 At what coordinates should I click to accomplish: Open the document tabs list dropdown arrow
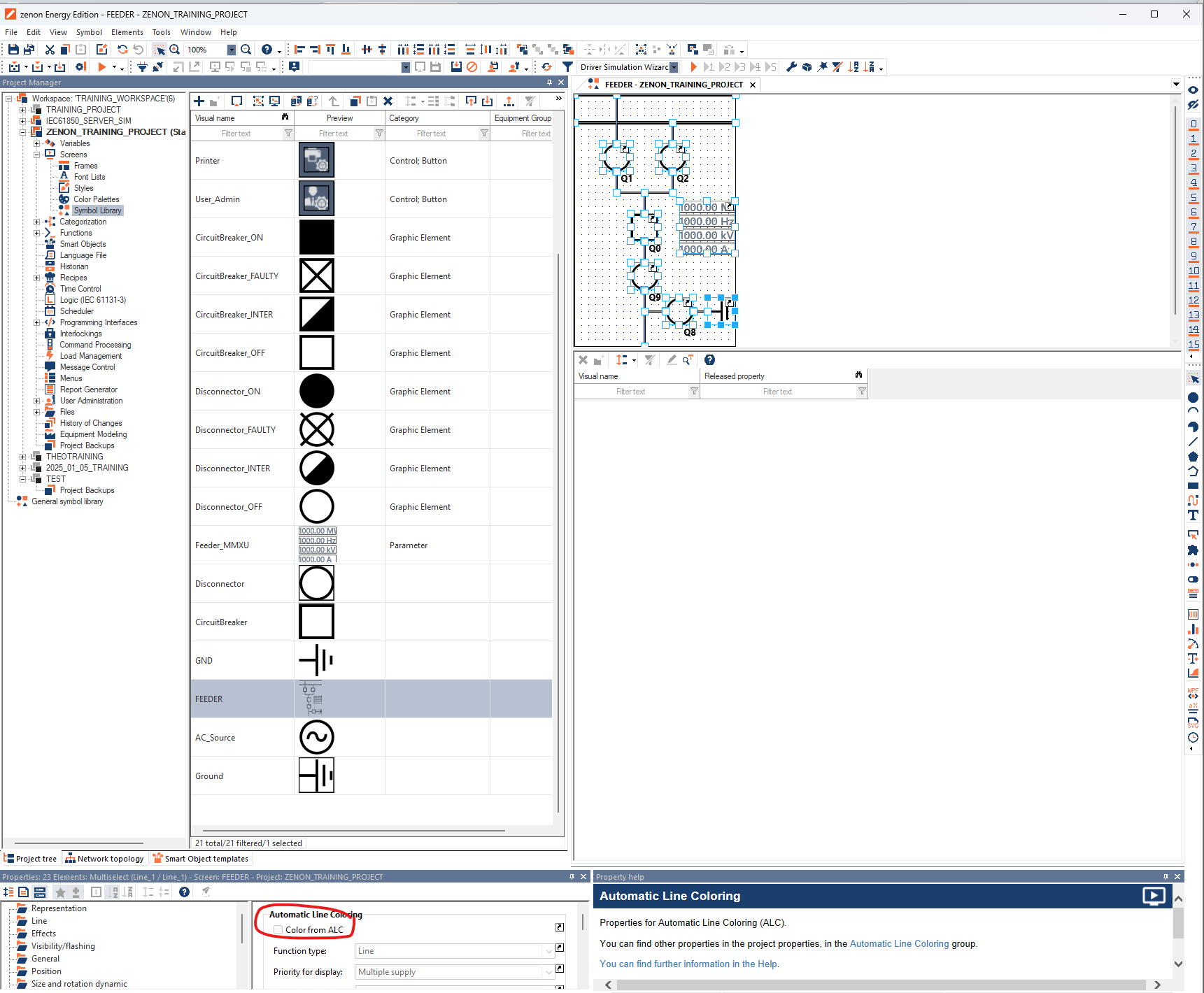pos(1176,85)
